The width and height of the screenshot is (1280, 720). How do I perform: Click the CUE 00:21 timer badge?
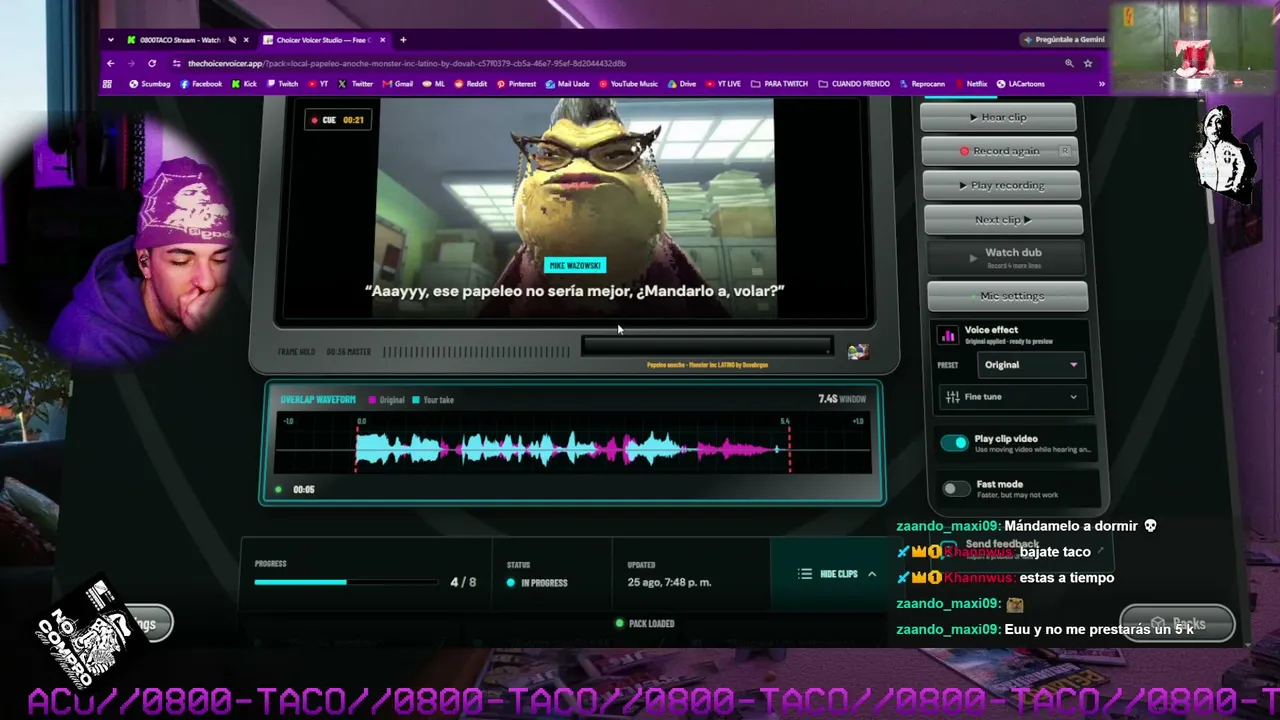click(x=338, y=120)
